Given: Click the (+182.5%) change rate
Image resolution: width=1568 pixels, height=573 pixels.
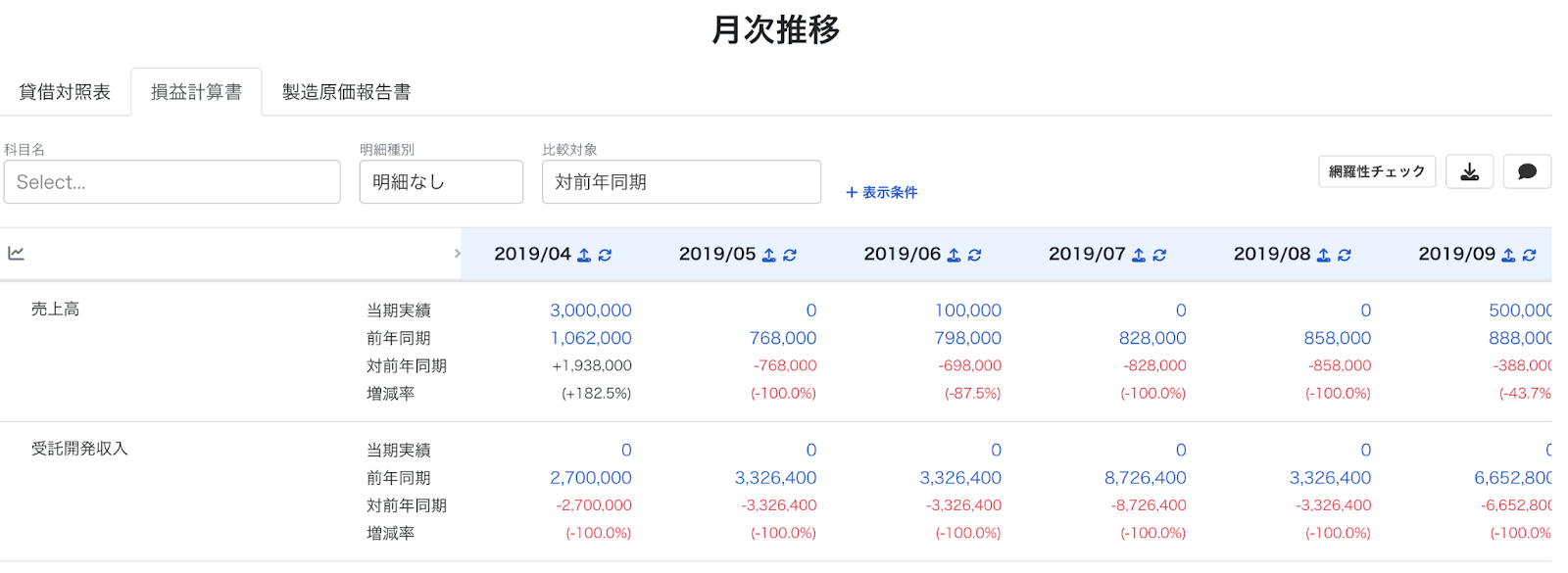Looking at the screenshot, I should (x=597, y=393).
